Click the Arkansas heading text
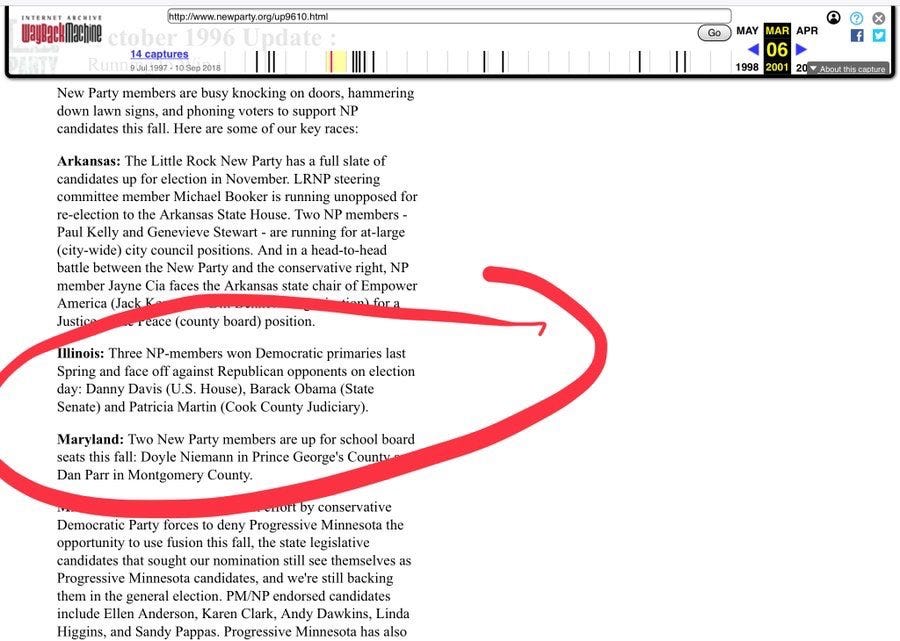Image resolution: width=900 pixels, height=641 pixels. 89,161
